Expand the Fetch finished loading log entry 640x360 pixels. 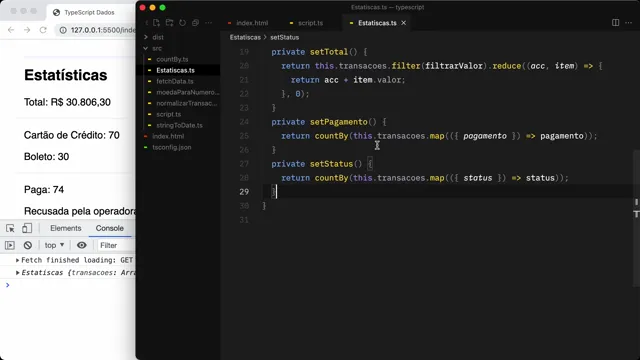(x=18, y=260)
